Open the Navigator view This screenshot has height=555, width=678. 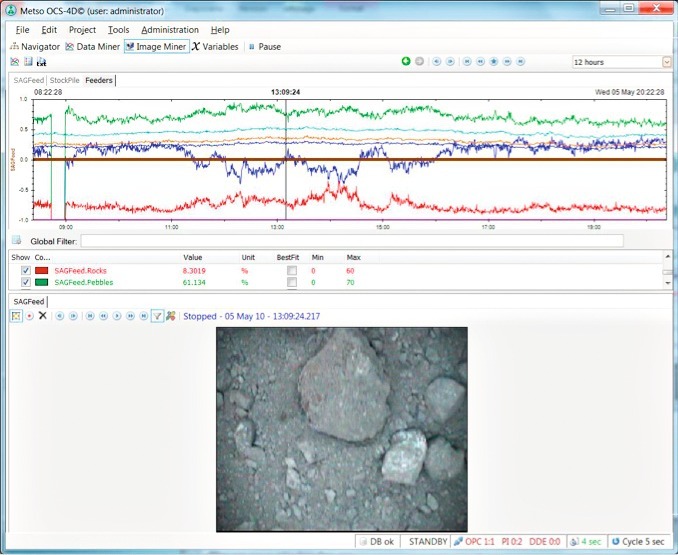point(36,46)
